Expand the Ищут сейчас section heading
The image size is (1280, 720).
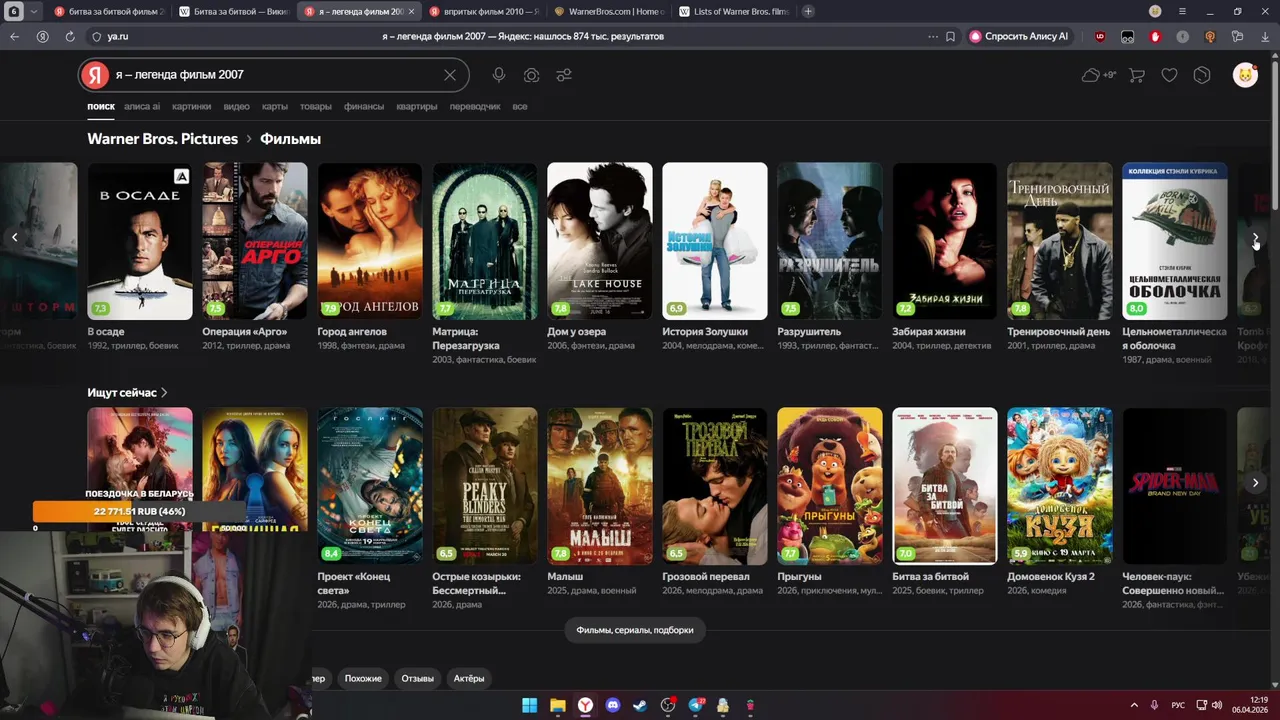pos(127,393)
